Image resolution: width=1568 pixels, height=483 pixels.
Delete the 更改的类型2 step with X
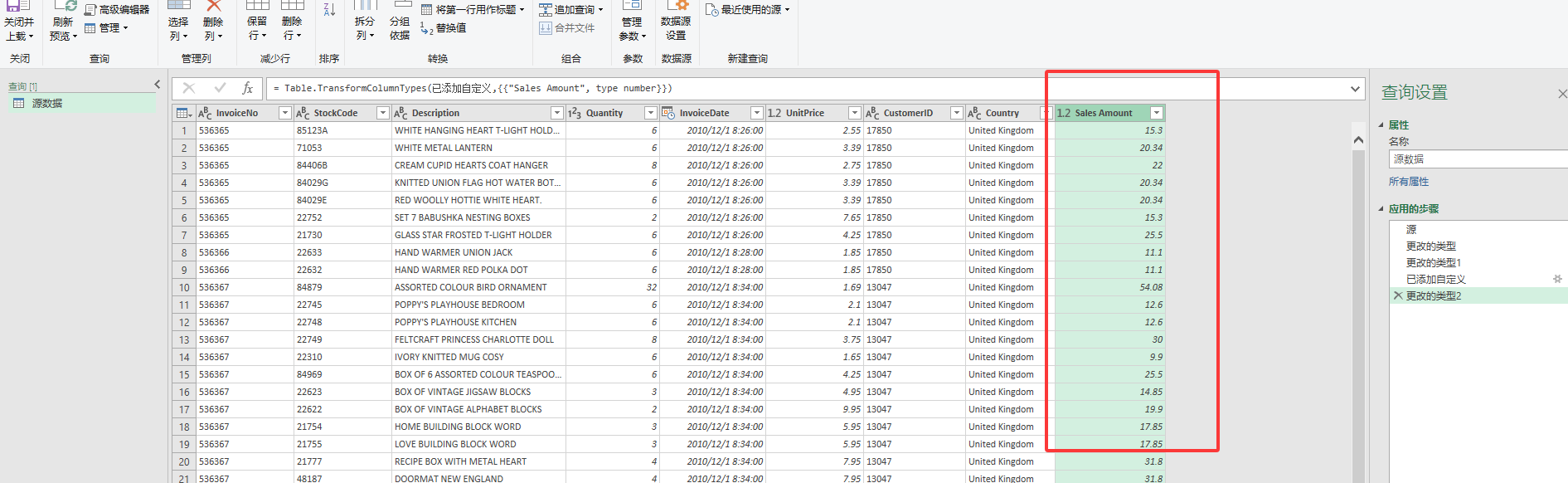pos(1398,296)
